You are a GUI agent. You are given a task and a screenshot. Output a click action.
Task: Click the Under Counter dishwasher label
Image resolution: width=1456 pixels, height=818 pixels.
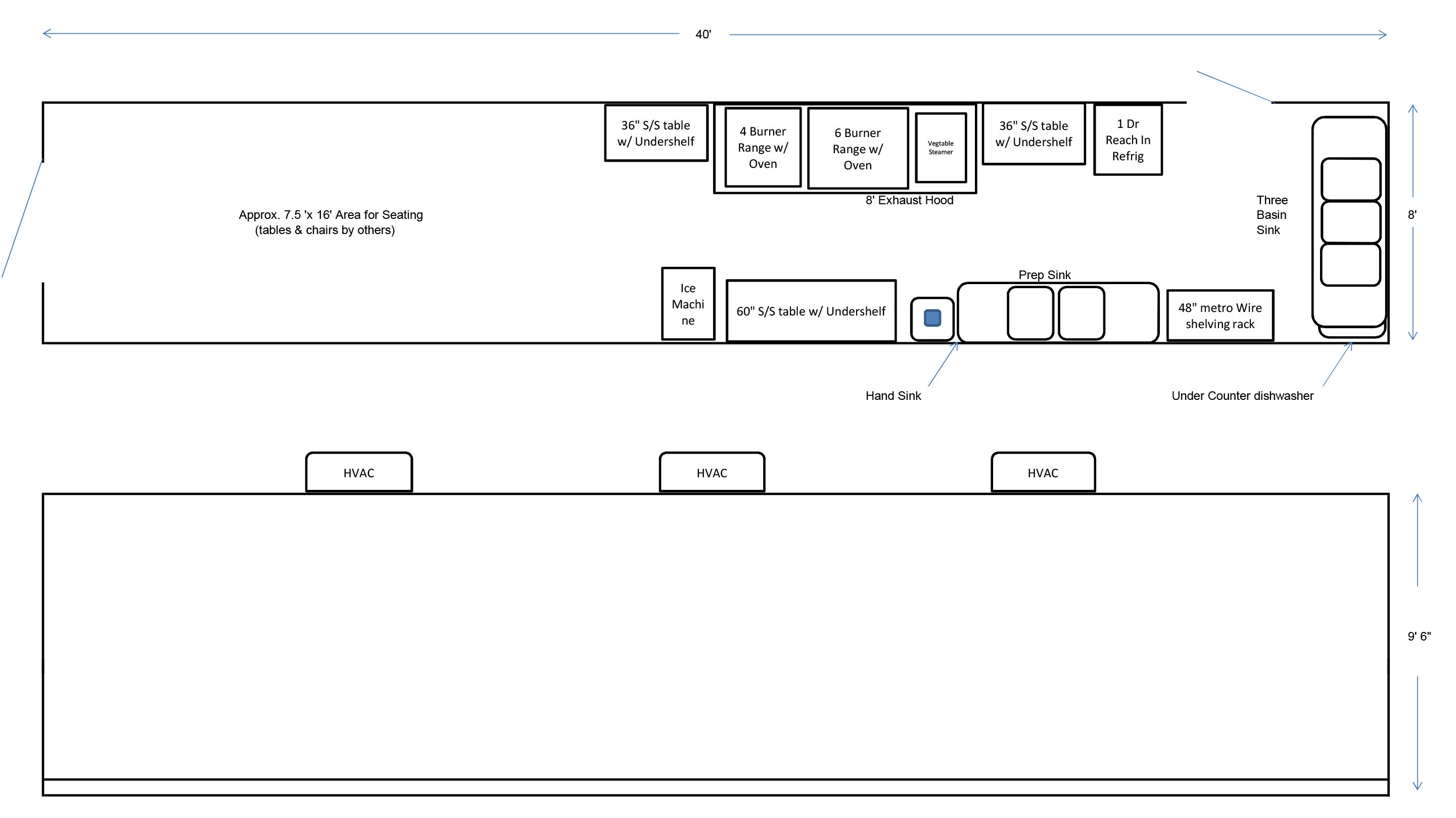(1242, 396)
